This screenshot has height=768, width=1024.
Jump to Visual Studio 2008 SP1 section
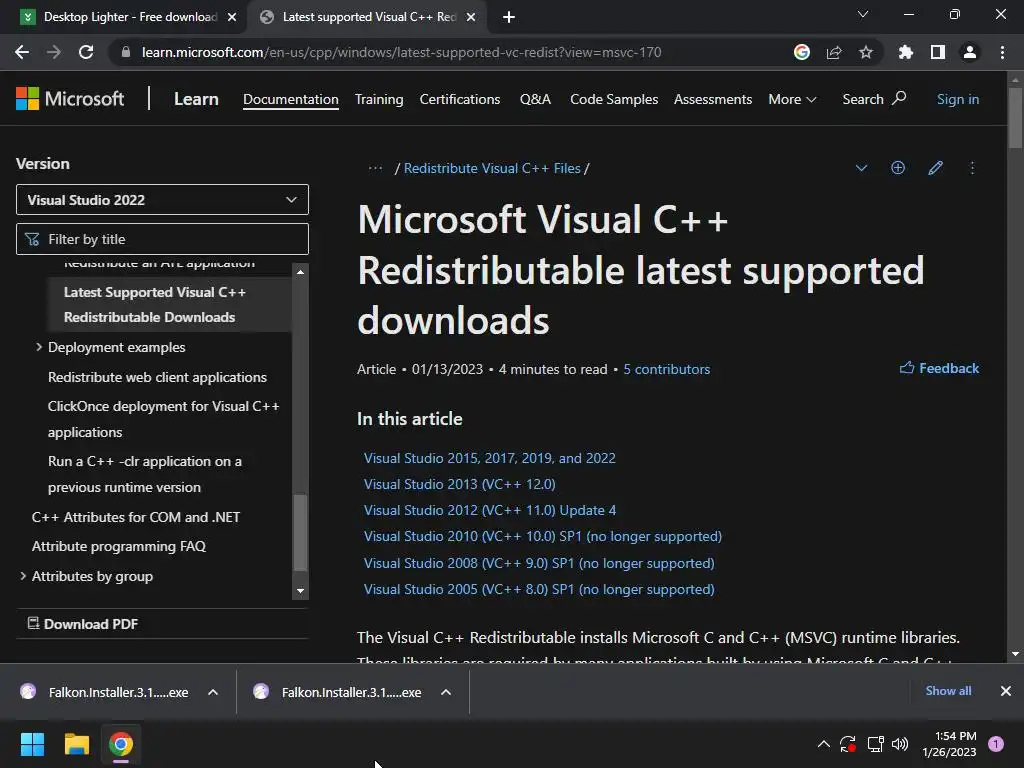[539, 563]
